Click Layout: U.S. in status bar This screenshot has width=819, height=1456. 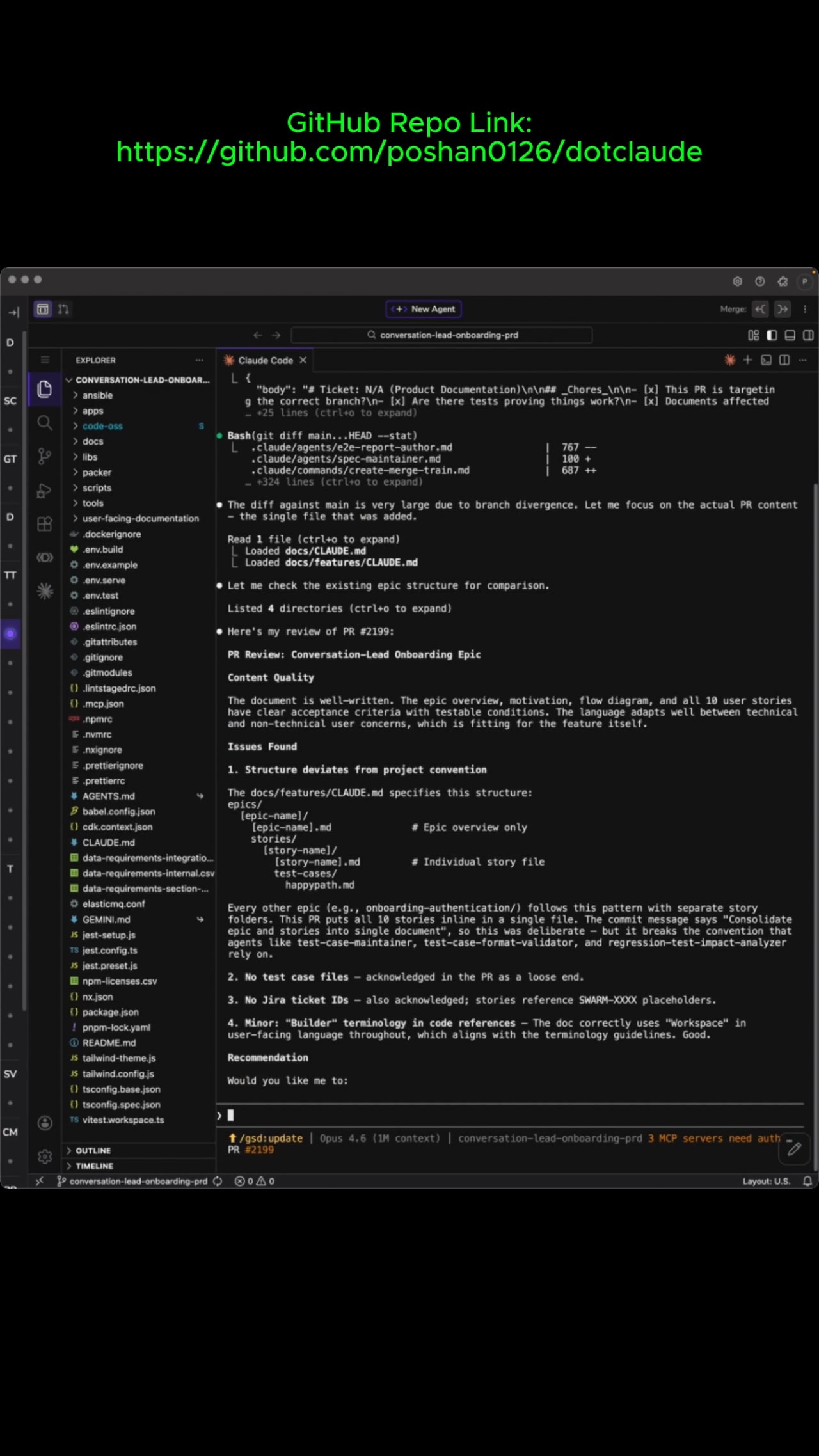(767, 1181)
